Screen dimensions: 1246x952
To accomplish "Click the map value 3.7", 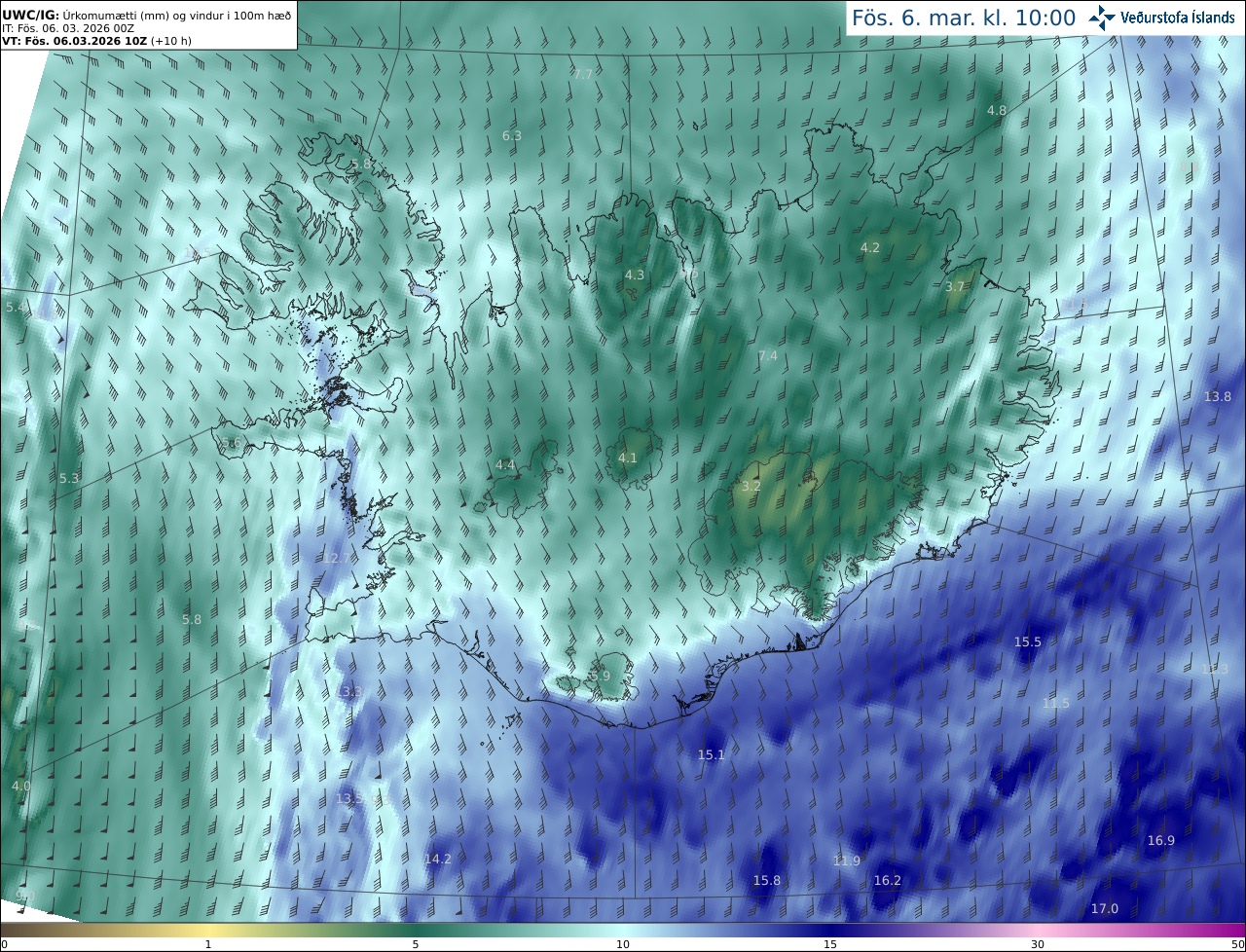I will coord(955,286).
